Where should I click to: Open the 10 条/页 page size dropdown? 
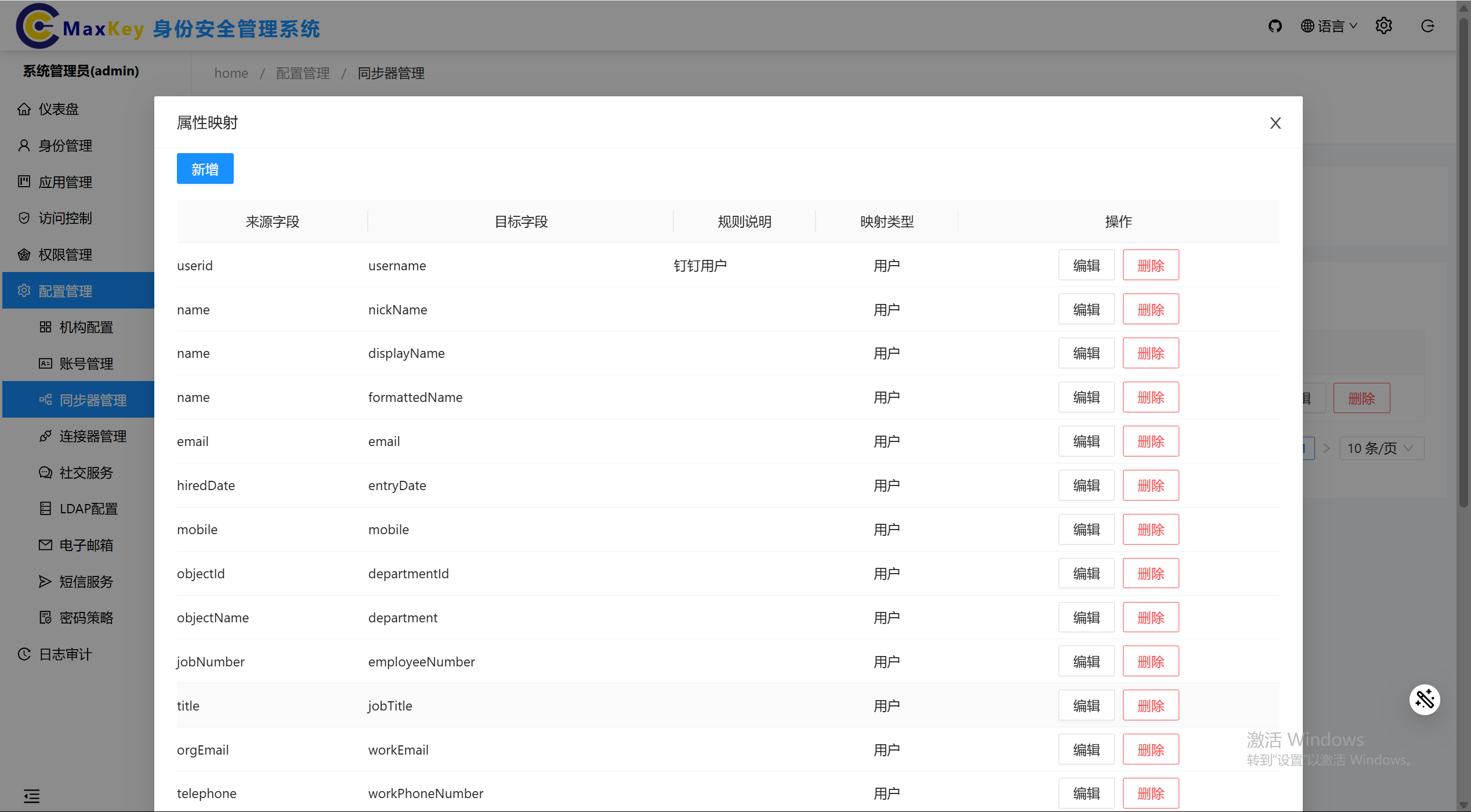point(1381,448)
